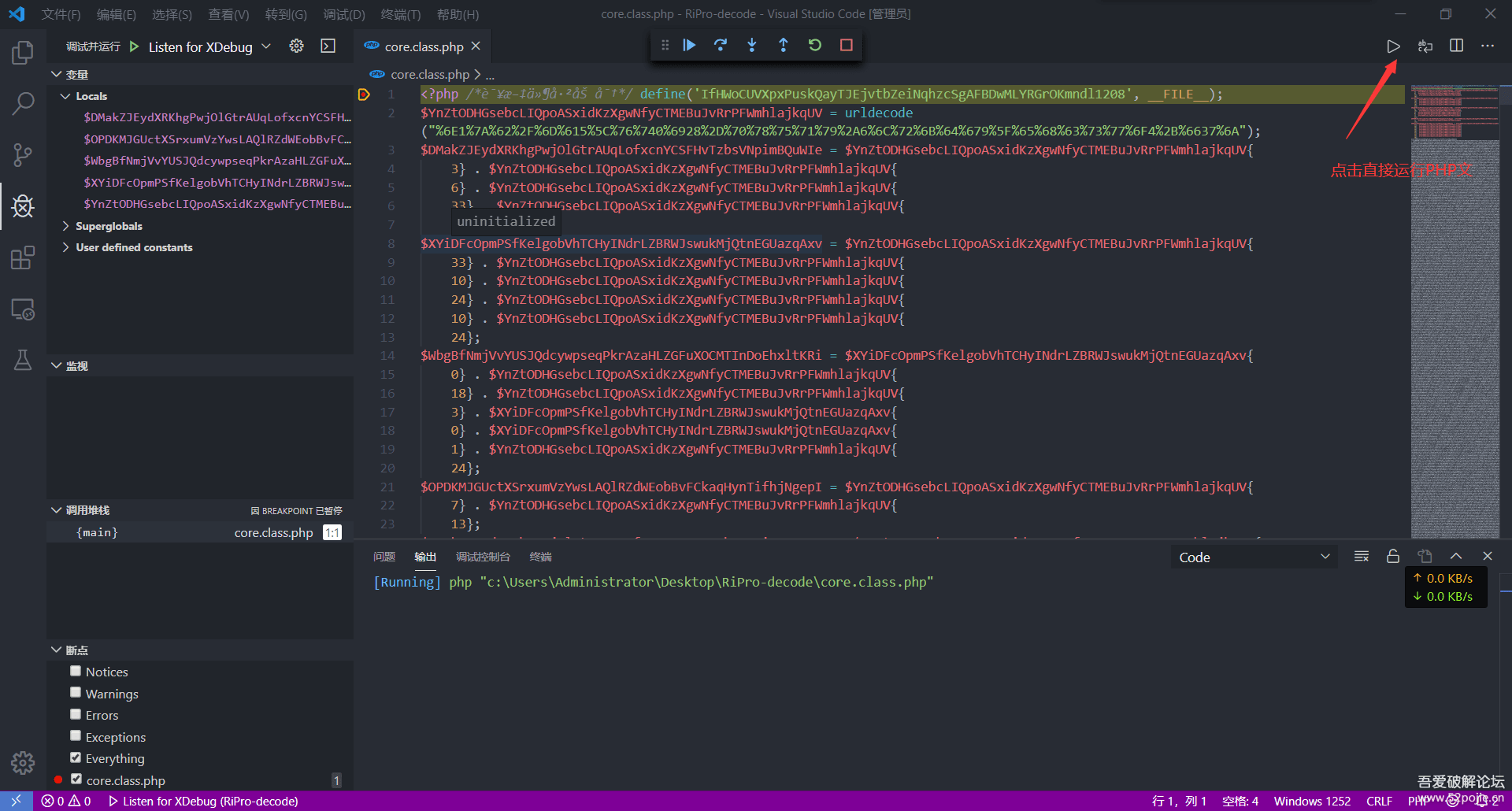The height and width of the screenshot is (811, 1512).
Task: Switch to the 调试控制台 panel tab
Action: (x=483, y=557)
